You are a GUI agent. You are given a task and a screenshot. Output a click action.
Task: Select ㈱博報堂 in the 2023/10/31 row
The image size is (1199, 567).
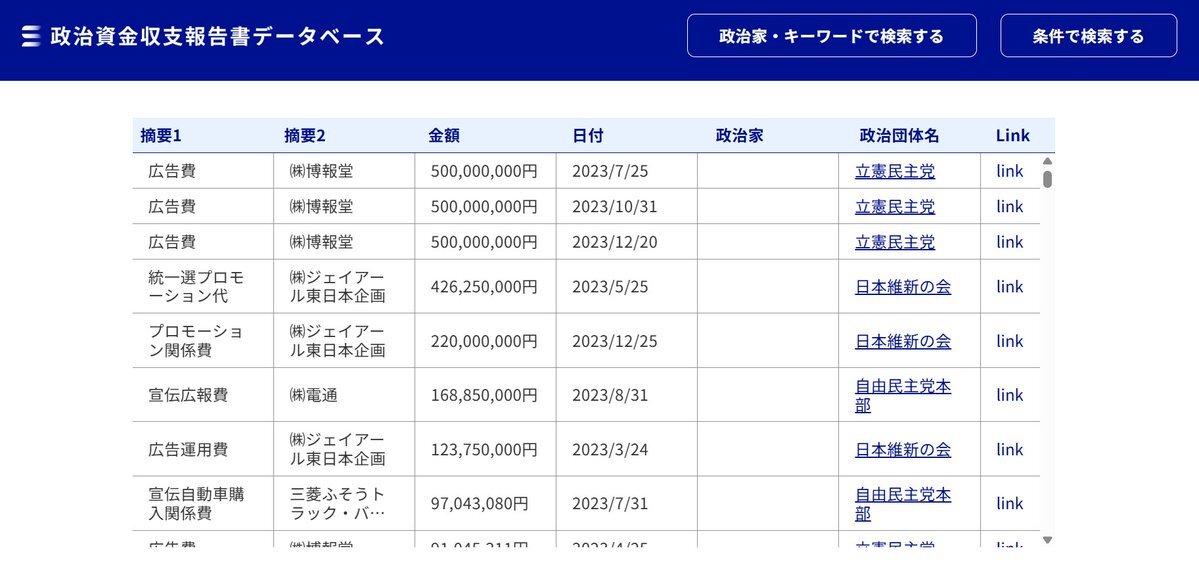coord(344,207)
